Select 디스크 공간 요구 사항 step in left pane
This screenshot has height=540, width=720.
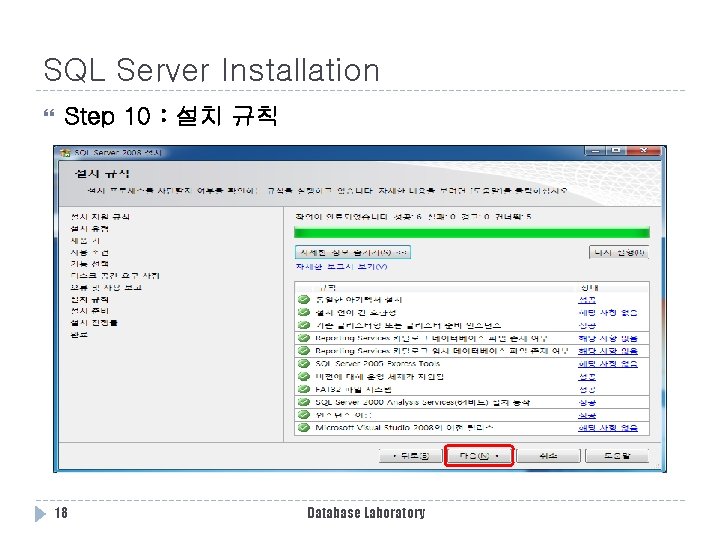tap(115, 276)
